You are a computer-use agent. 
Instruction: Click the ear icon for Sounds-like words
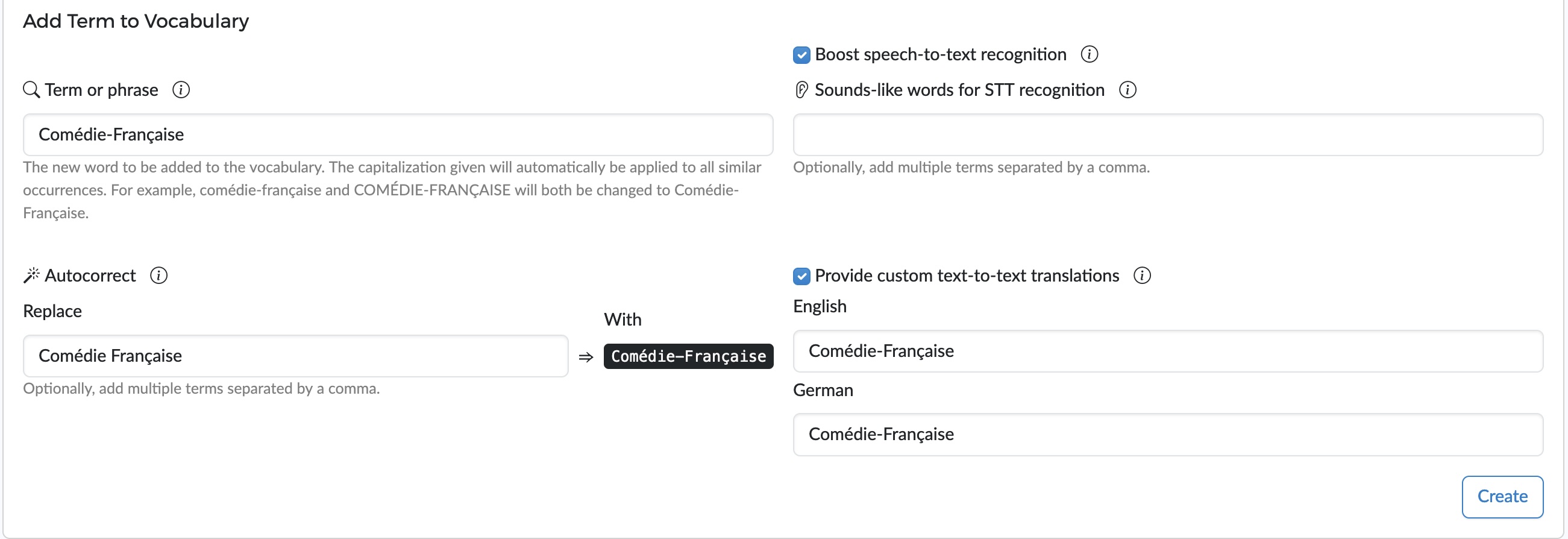click(x=801, y=90)
